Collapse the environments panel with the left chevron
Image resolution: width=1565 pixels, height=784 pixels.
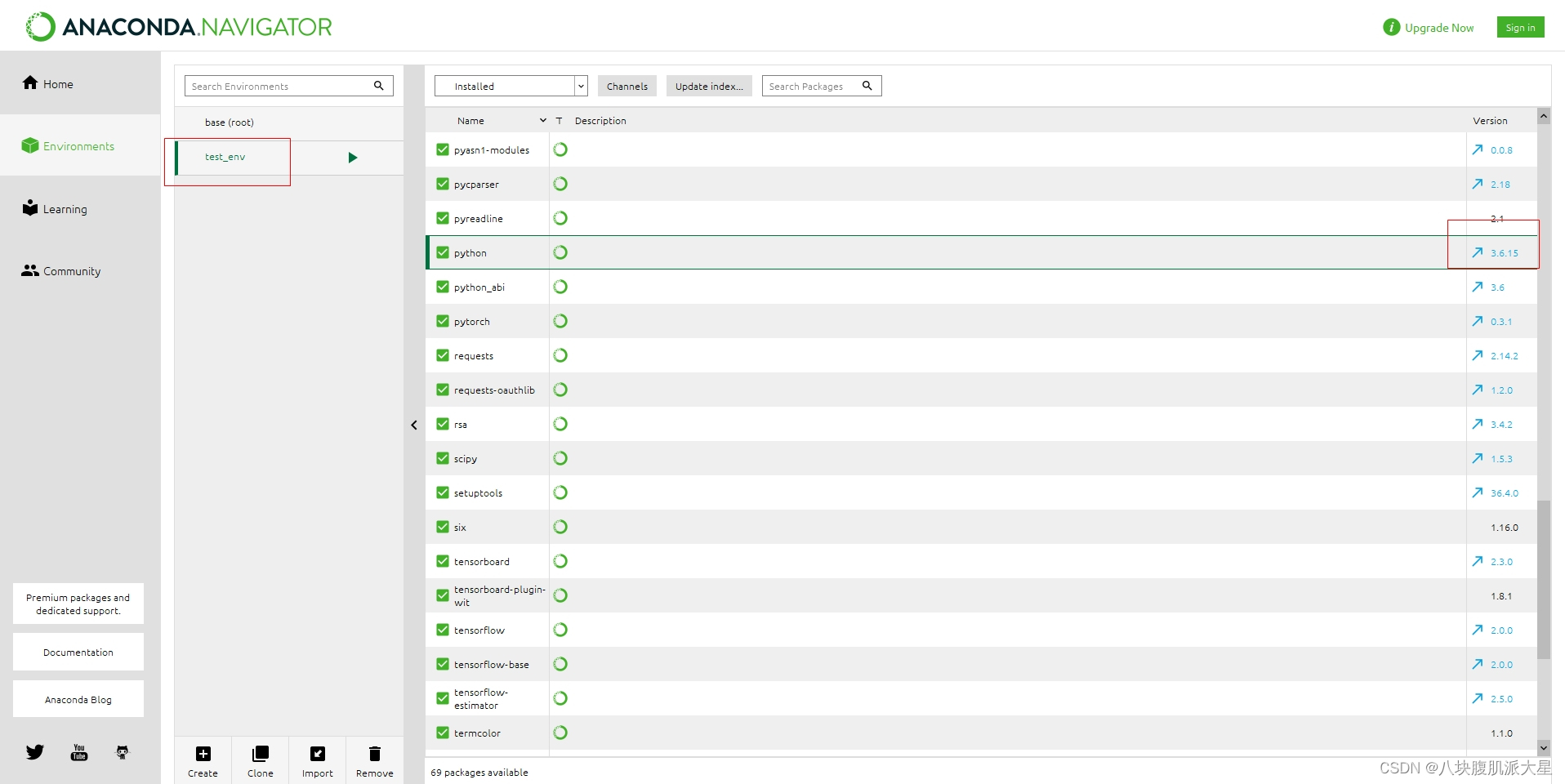pos(414,425)
